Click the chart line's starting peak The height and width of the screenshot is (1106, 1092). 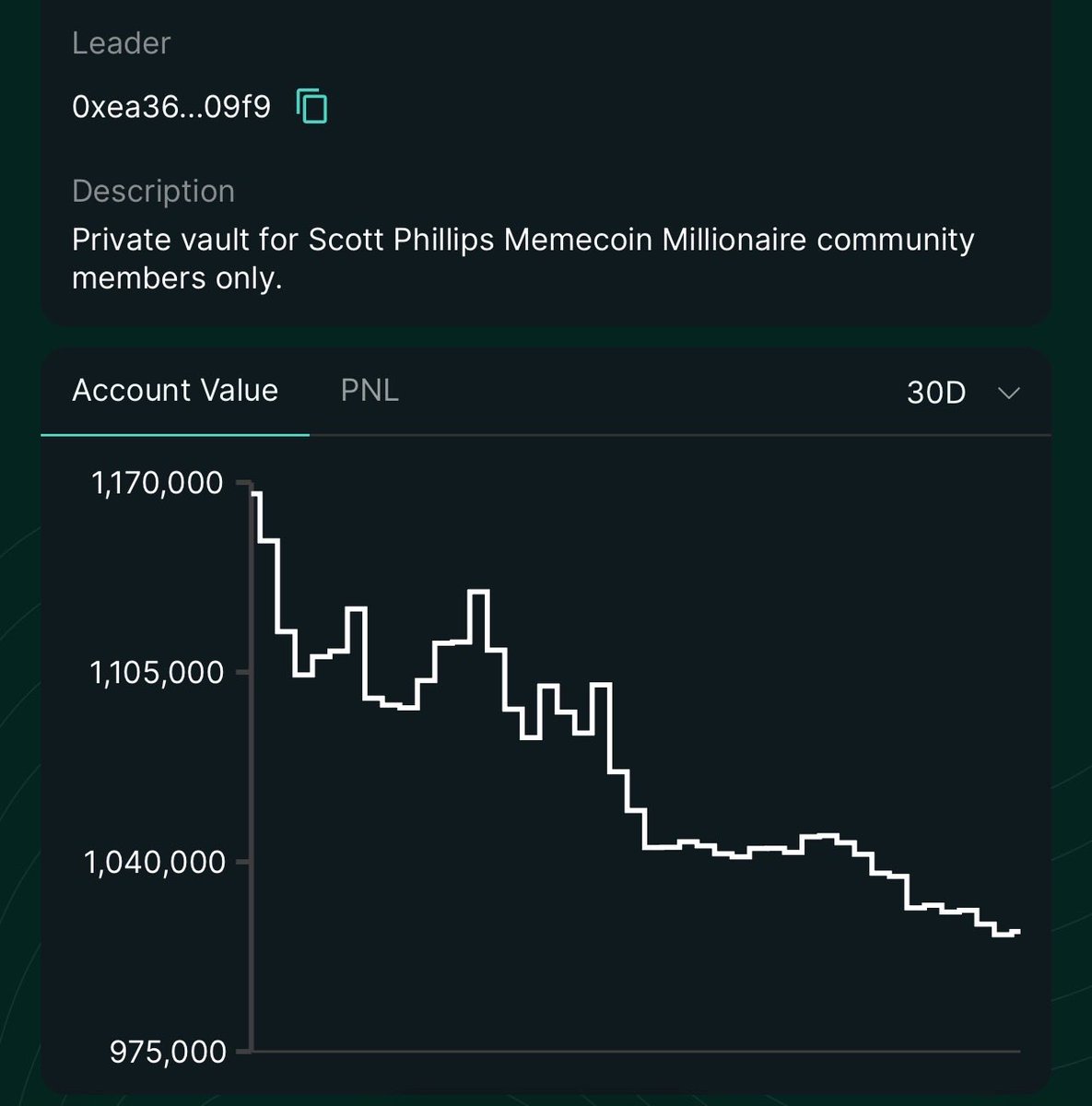[x=256, y=494]
